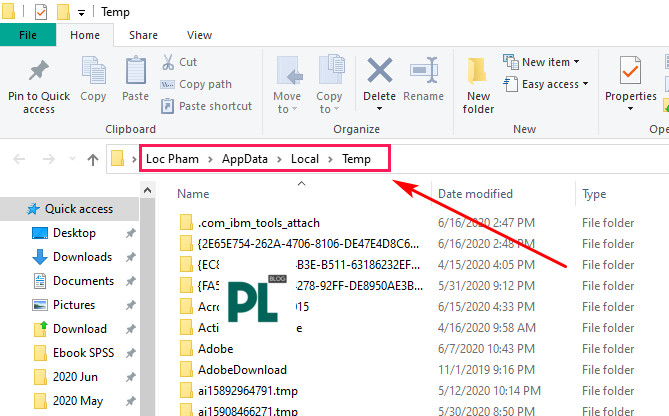Open Customize Quick Access Toolbar dropdown arrow
Screen dimensions: 669x416
pos(81,13)
